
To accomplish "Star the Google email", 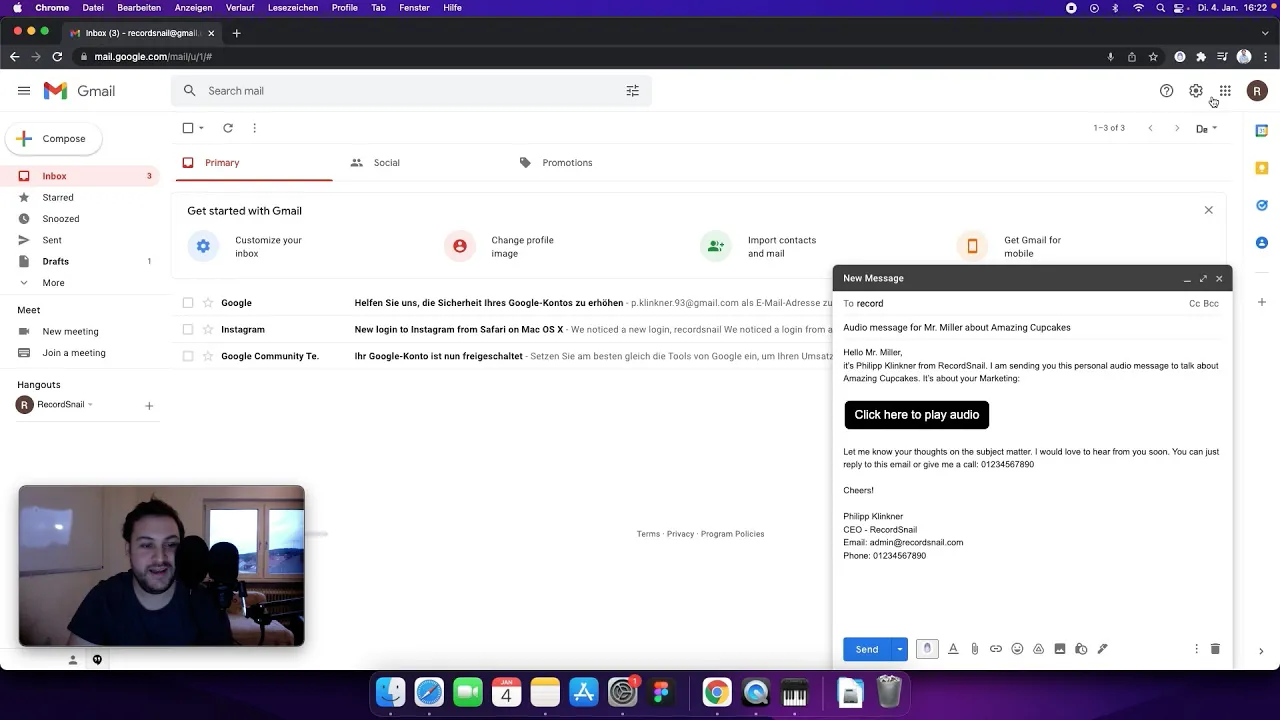I will click(208, 303).
